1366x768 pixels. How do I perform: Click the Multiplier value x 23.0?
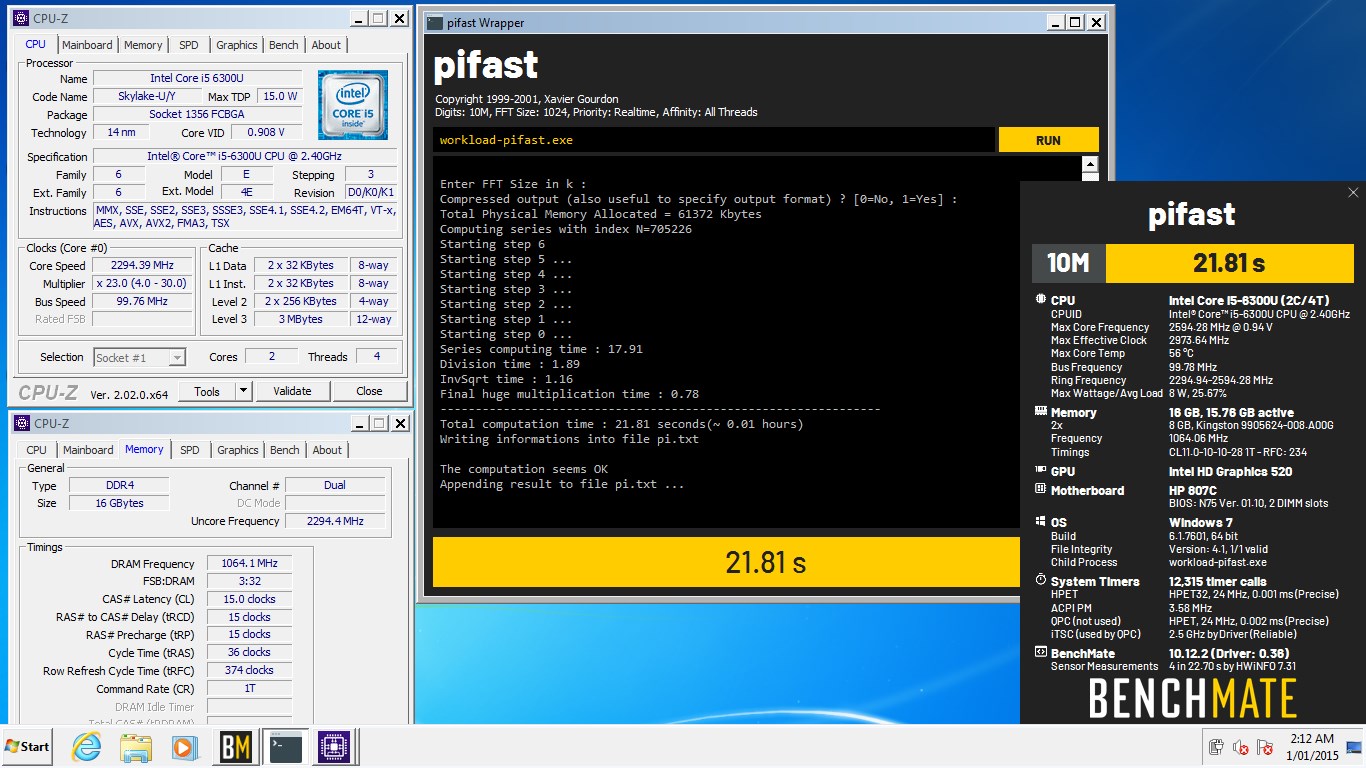click(142, 284)
